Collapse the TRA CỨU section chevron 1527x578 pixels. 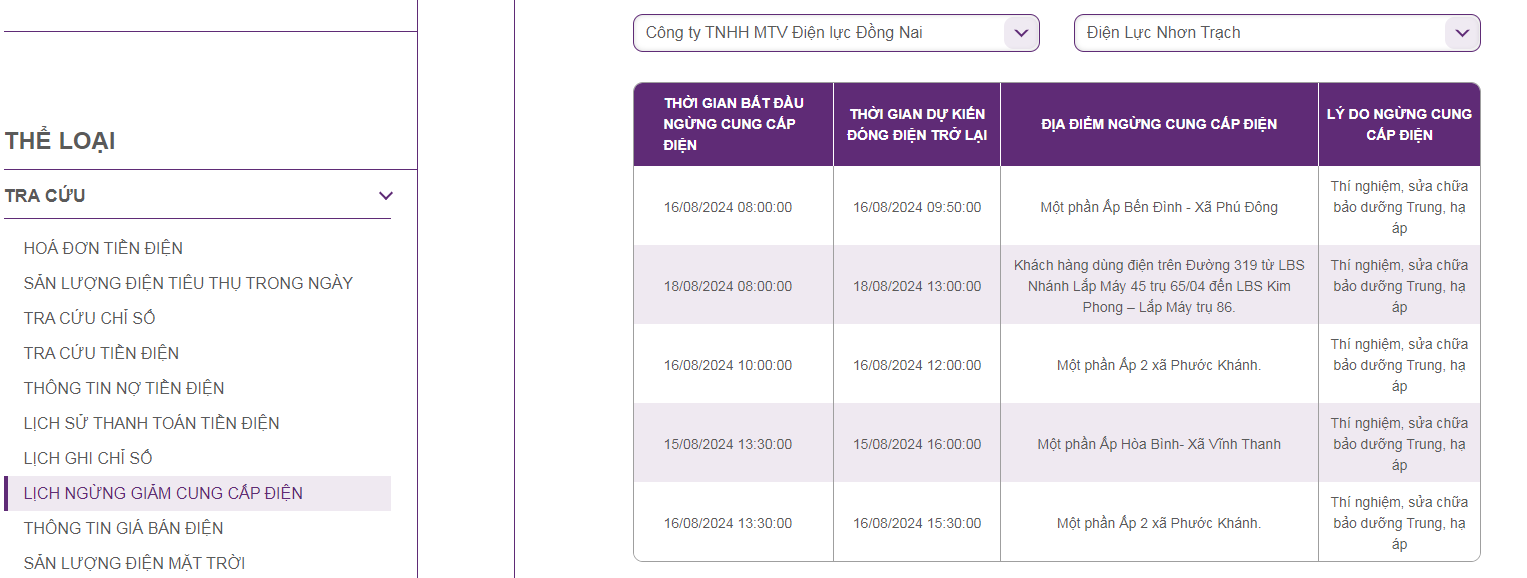386,196
